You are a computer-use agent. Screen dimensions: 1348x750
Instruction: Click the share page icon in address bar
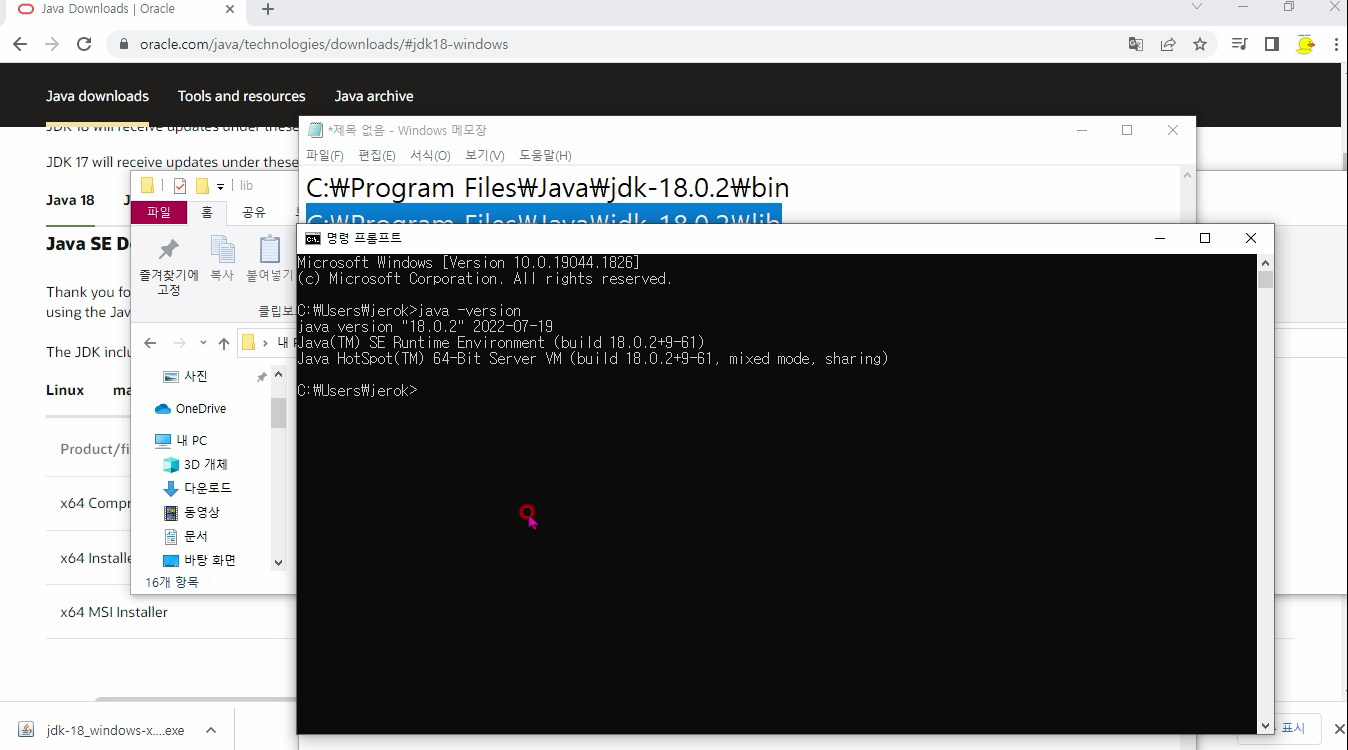point(1168,44)
